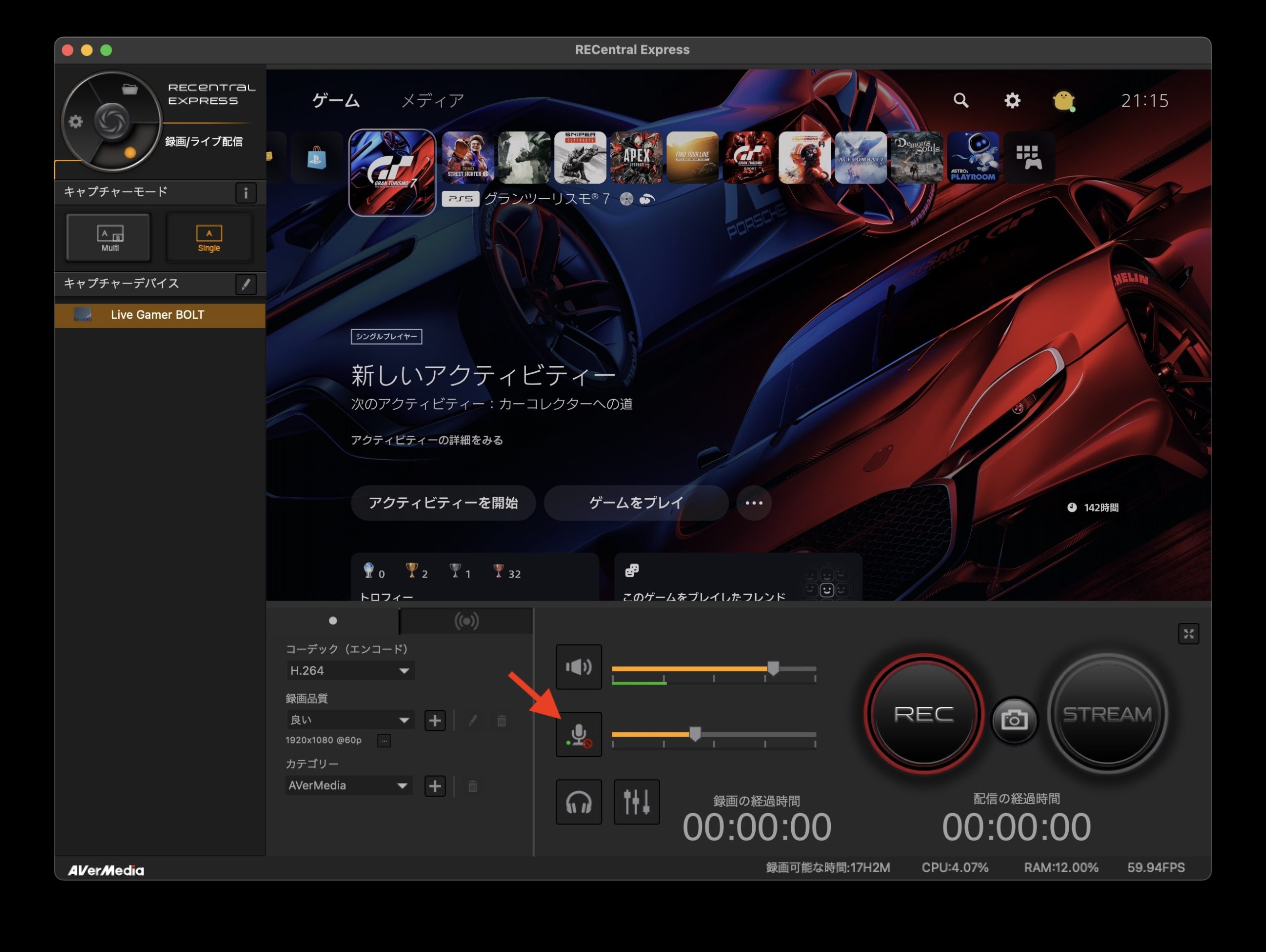Select the Multi capture mode
Image resolution: width=1266 pixels, height=952 pixels.
pos(109,237)
